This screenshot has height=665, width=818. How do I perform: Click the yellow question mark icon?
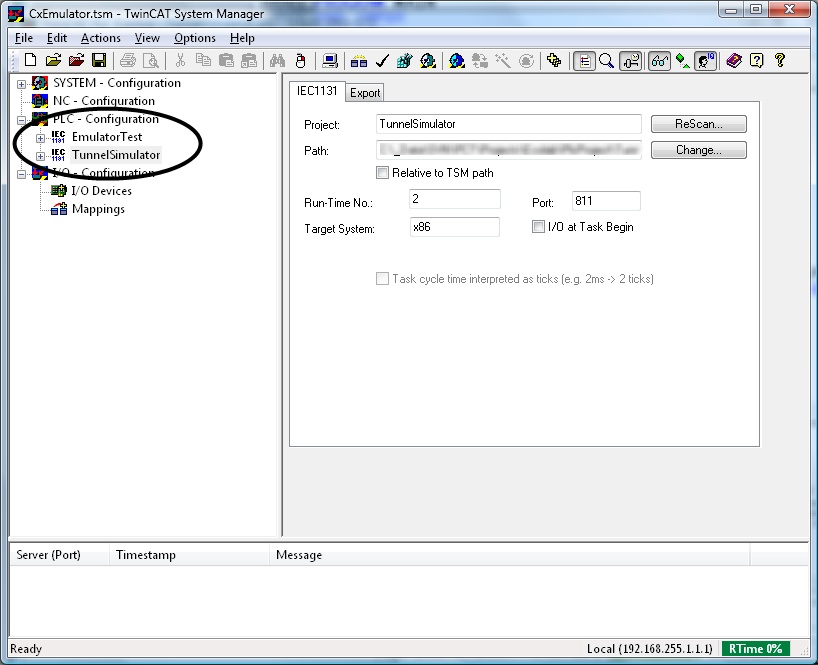(780, 61)
